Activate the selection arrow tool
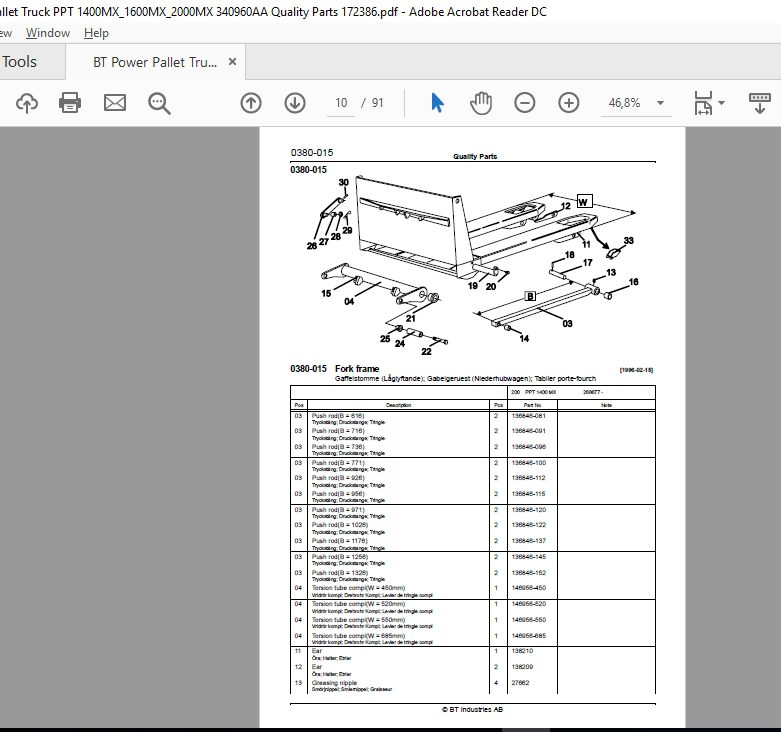781x732 pixels. [x=437, y=103]
